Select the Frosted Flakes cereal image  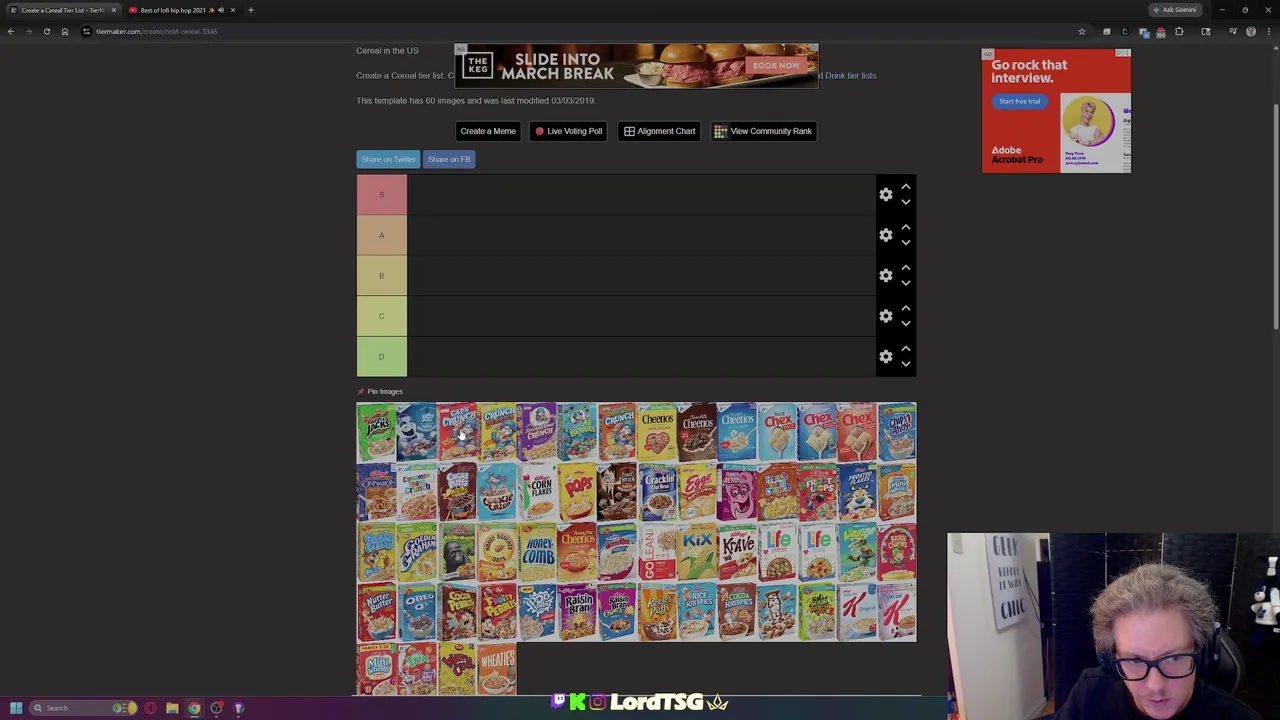(857, 492)
